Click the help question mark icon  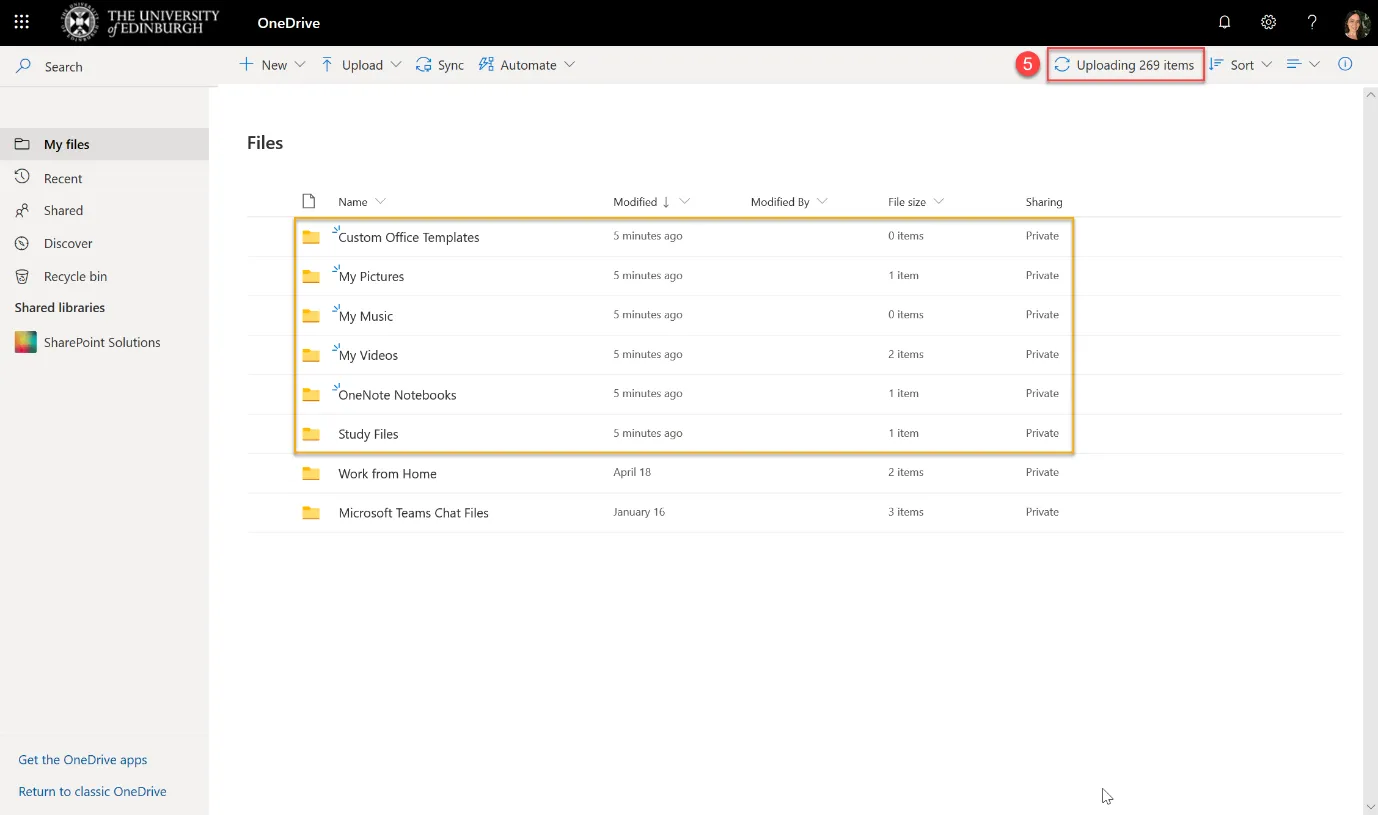click(x=1312, y=22)
